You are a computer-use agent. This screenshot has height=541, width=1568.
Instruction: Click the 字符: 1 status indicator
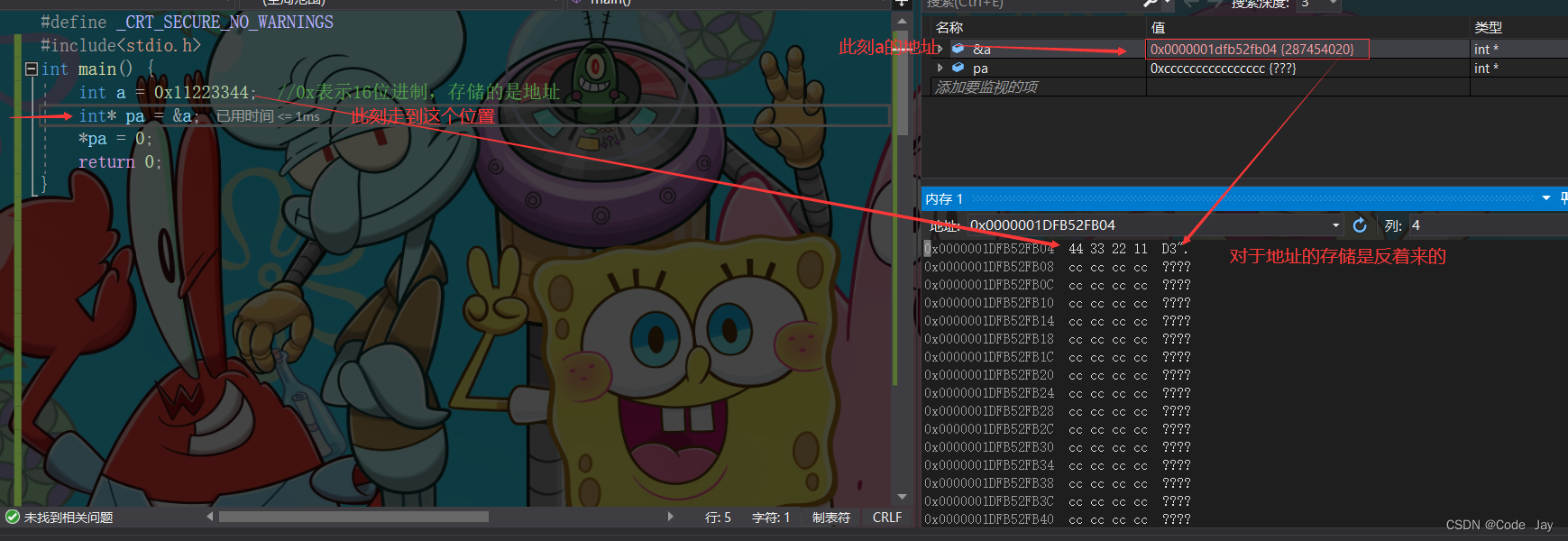[x=771, y=518]
